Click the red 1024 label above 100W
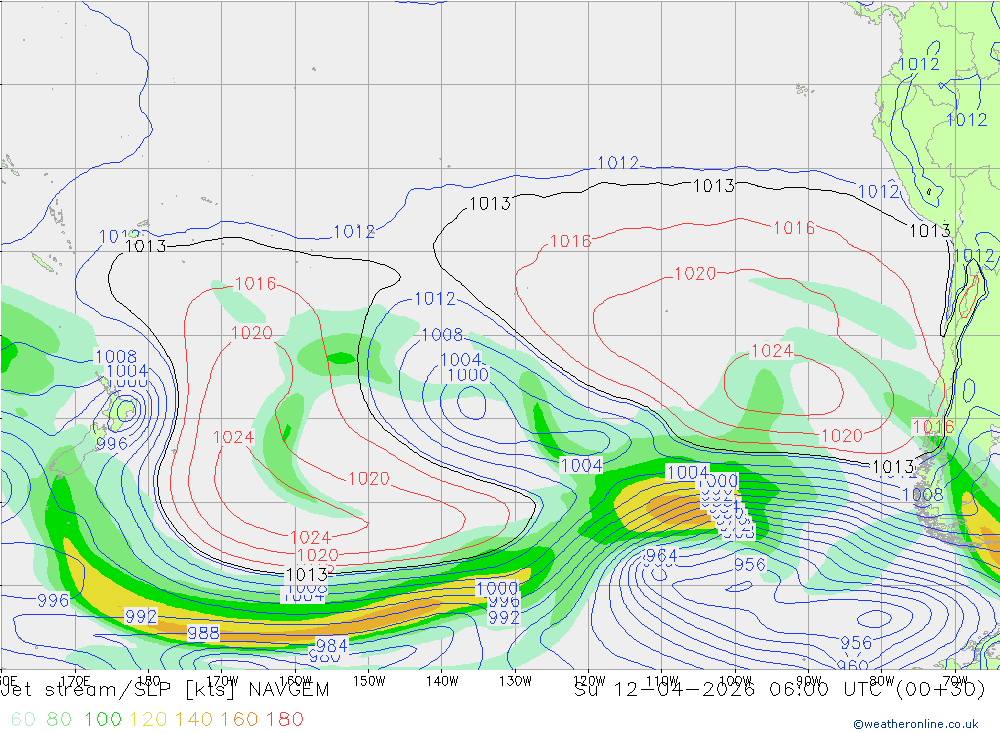This screenshot has height=733, width=1000. tap(772, 350)
